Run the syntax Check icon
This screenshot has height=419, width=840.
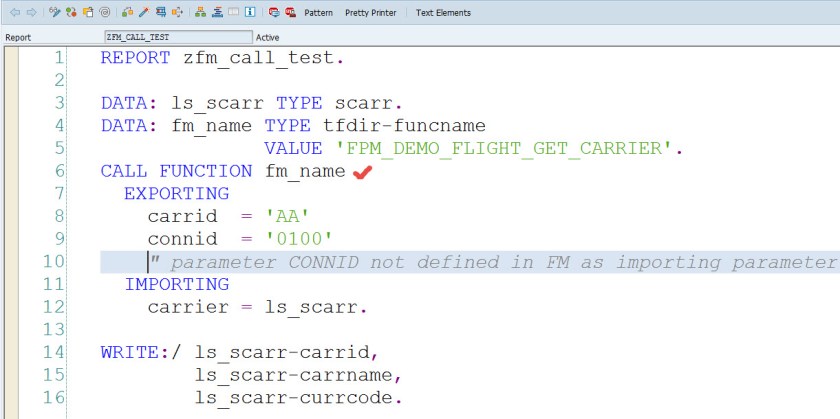(128, 12)
